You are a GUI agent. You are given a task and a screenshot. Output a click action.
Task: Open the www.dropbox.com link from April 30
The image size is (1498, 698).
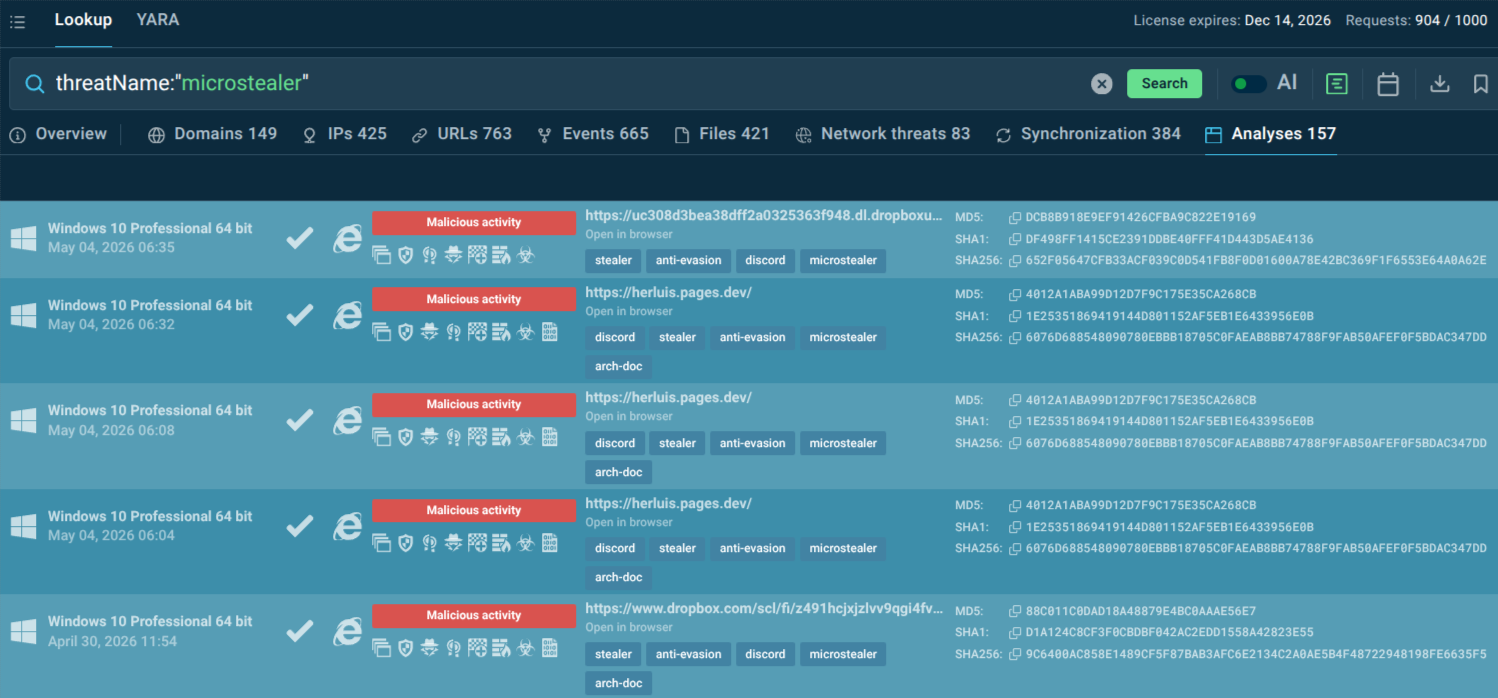click(x=764, y=608)
